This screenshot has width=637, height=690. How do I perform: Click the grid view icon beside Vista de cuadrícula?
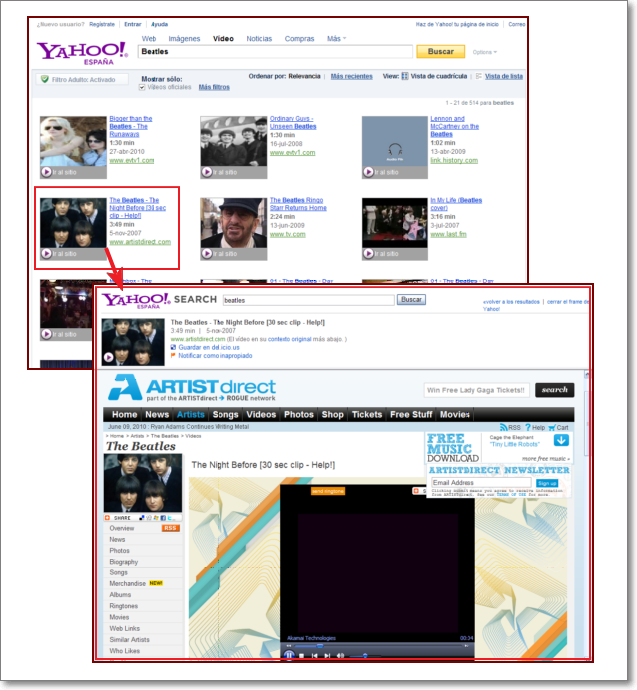[x=405, y=76]
